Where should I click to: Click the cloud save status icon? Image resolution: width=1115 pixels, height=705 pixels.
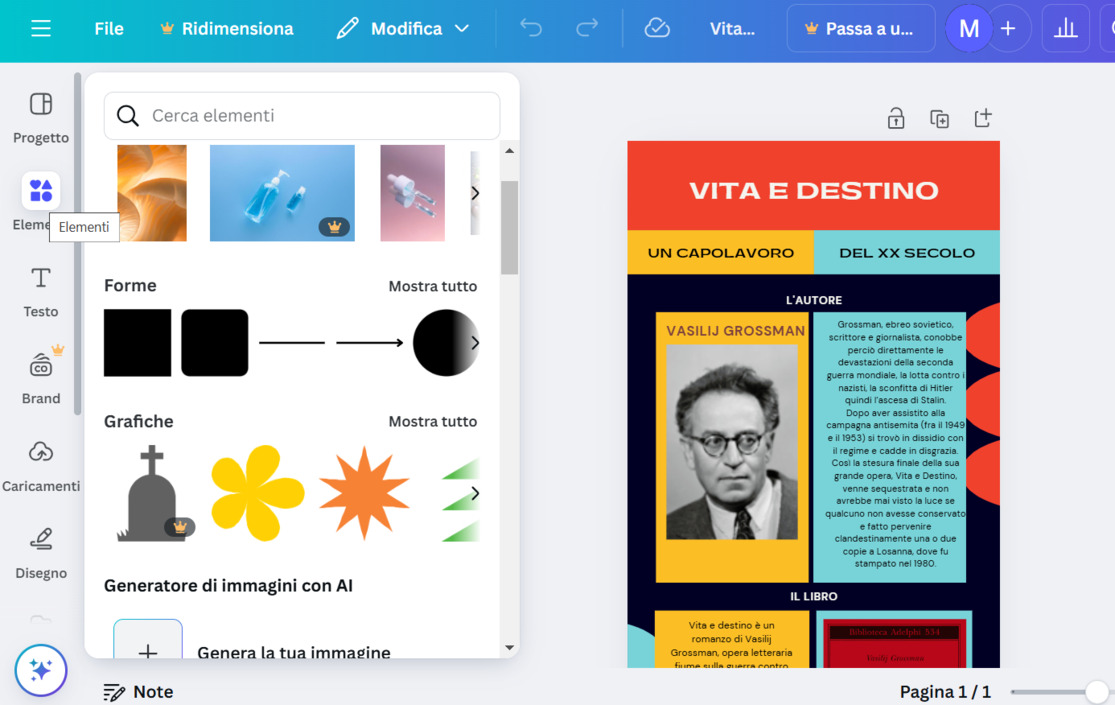pyautogui.click(x=657, y=29)
